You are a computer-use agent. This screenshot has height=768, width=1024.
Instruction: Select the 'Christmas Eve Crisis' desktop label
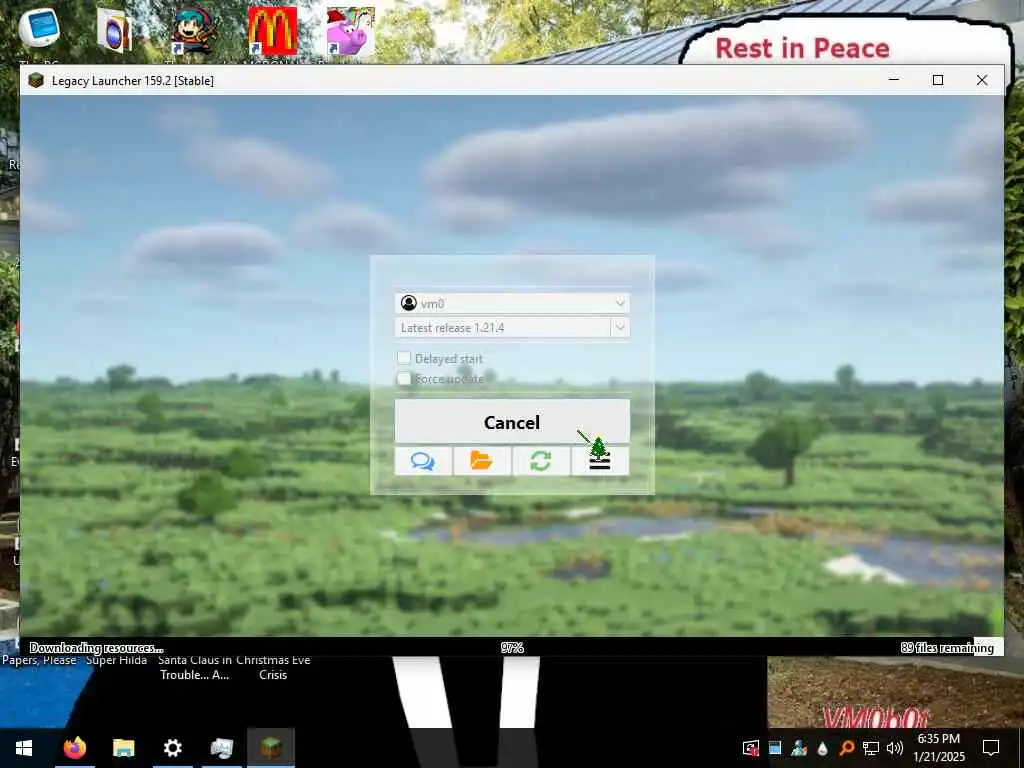tap(273, 667)
